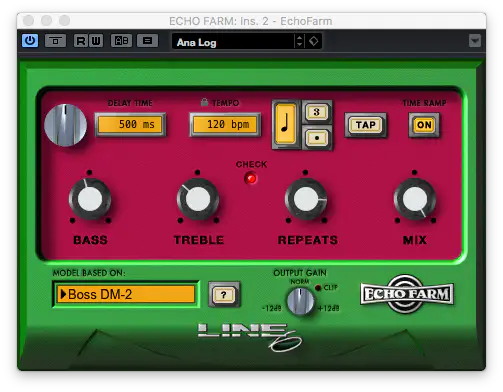Image resolution: width=503 pixels, height=392 pixels.
Task: Select the quarter note subdivision button
Action: click(x=285, y=124)
